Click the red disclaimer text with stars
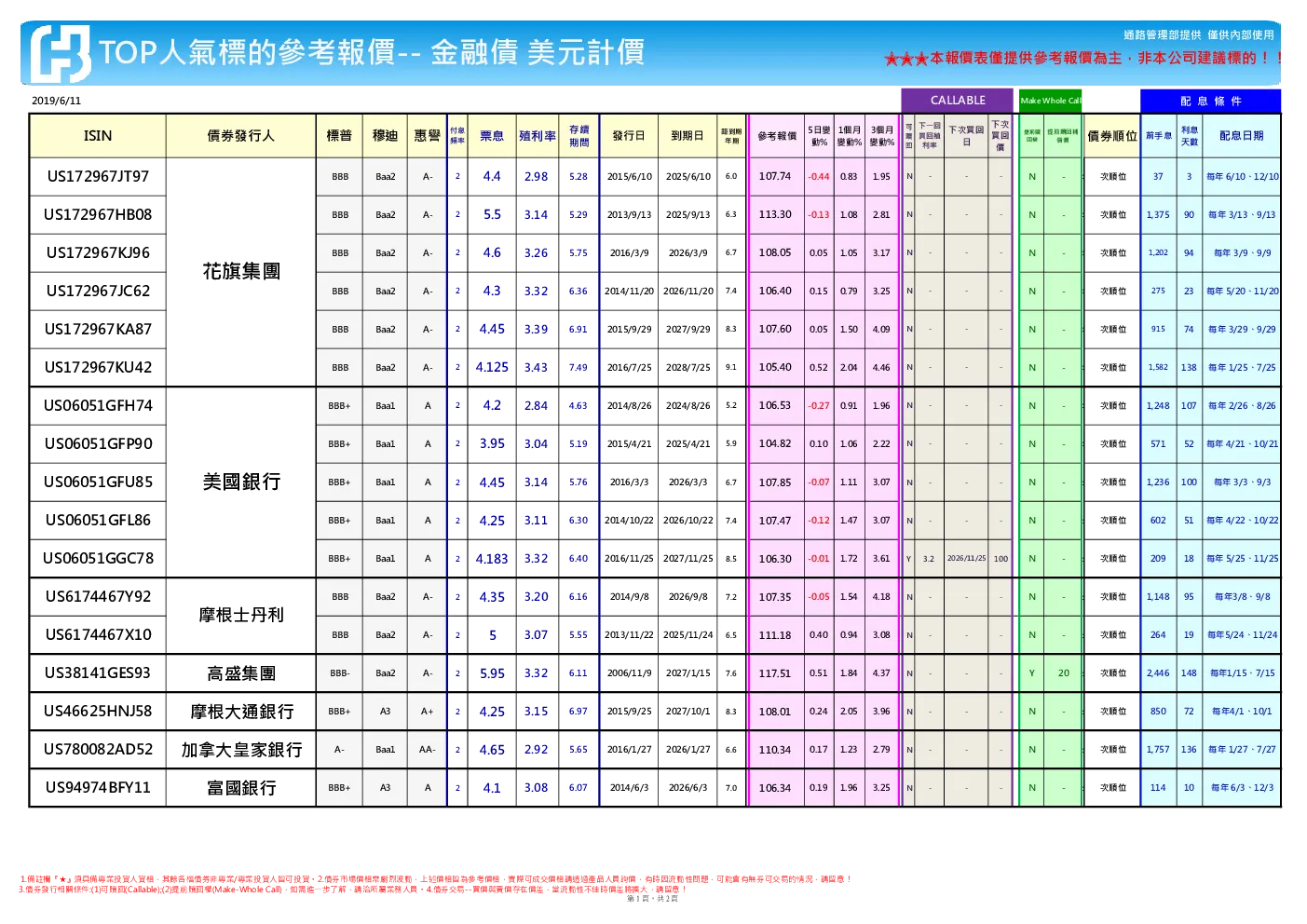This screenshot has width=1307, height=924. [1082, 58]
